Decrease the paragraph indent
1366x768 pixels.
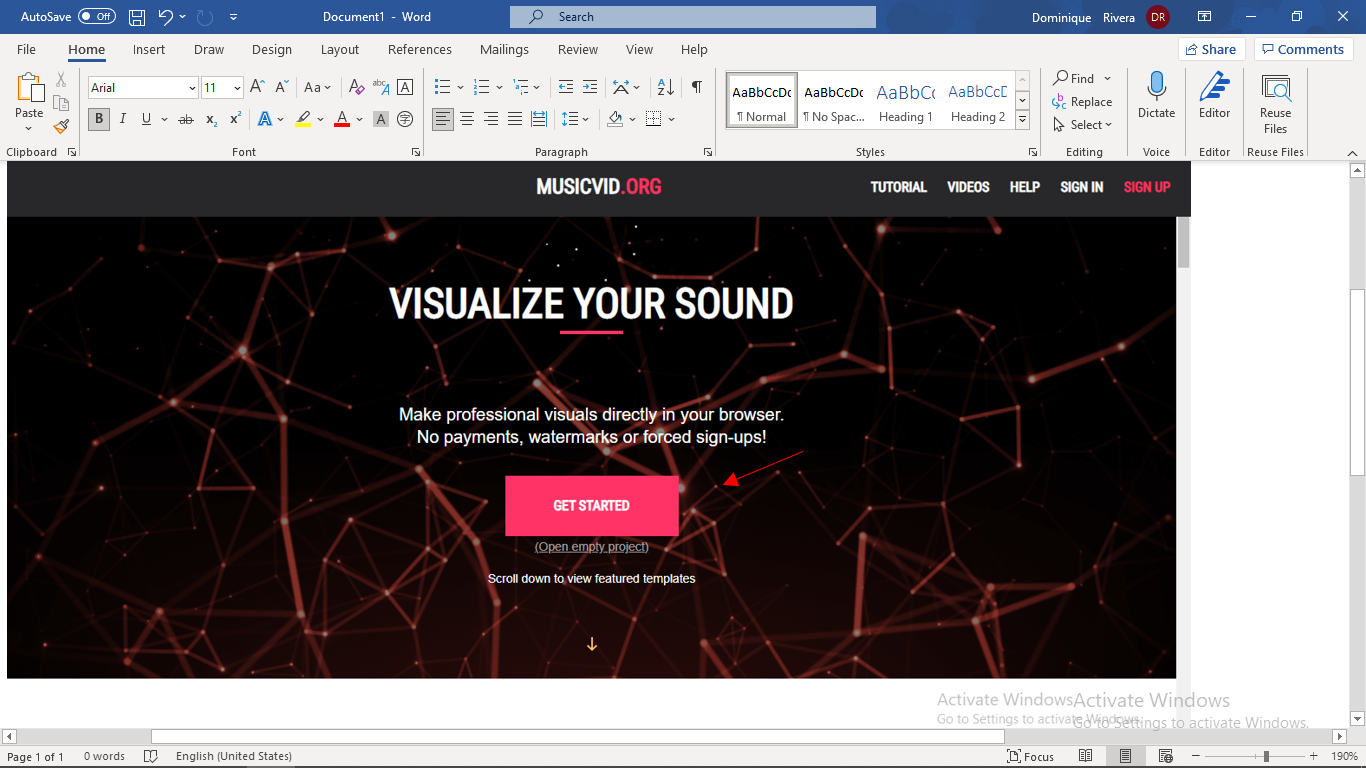click(566, 88)
